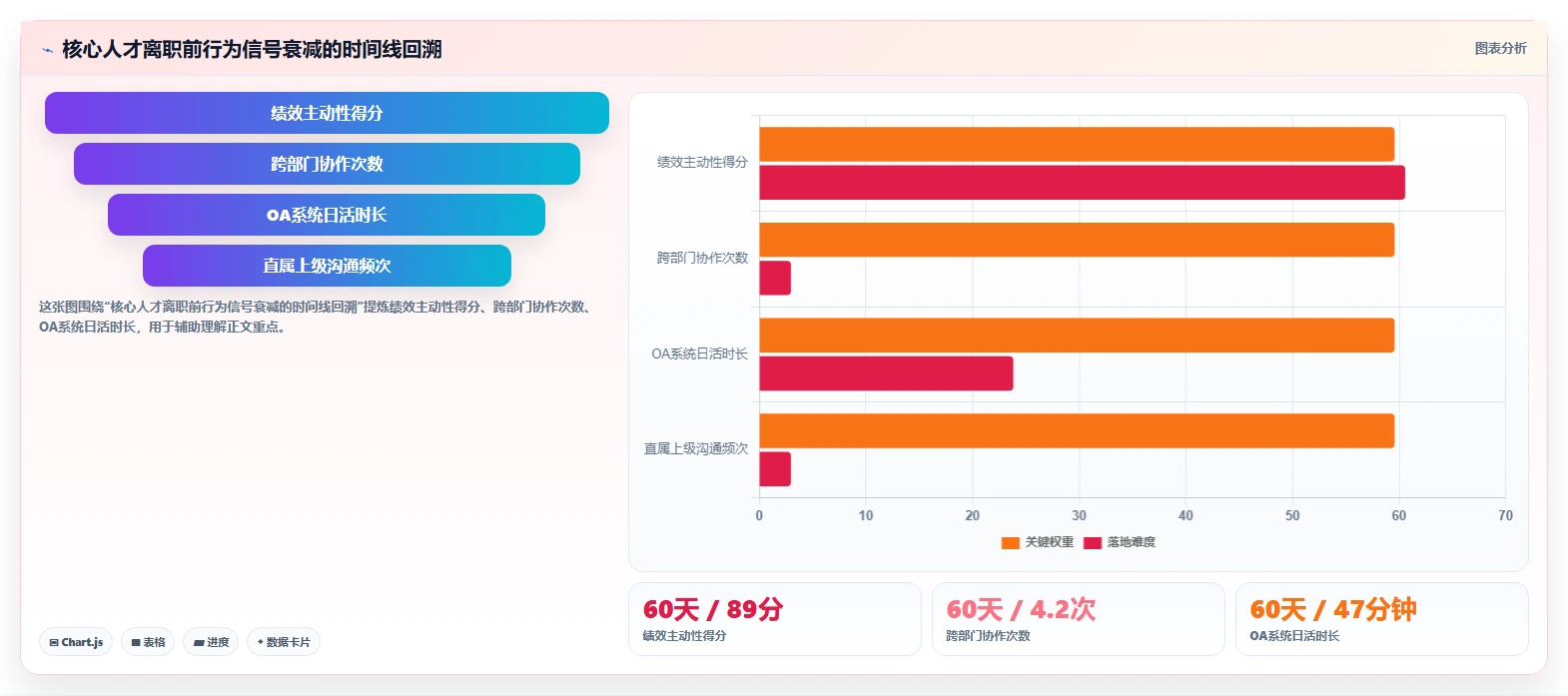This screenshot has height=696, width=1568.
Task: Click the x-axis tick value 70
Action: point(1505,515)
